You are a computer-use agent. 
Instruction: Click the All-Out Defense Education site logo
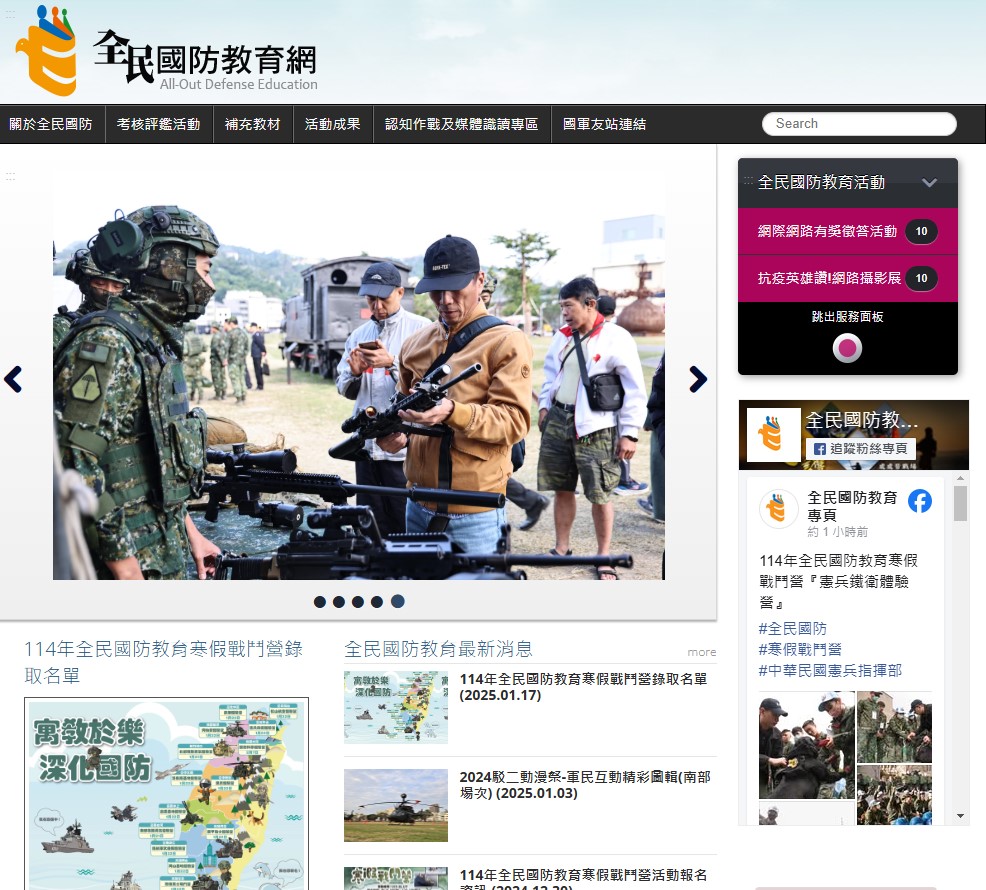[167, 52]
